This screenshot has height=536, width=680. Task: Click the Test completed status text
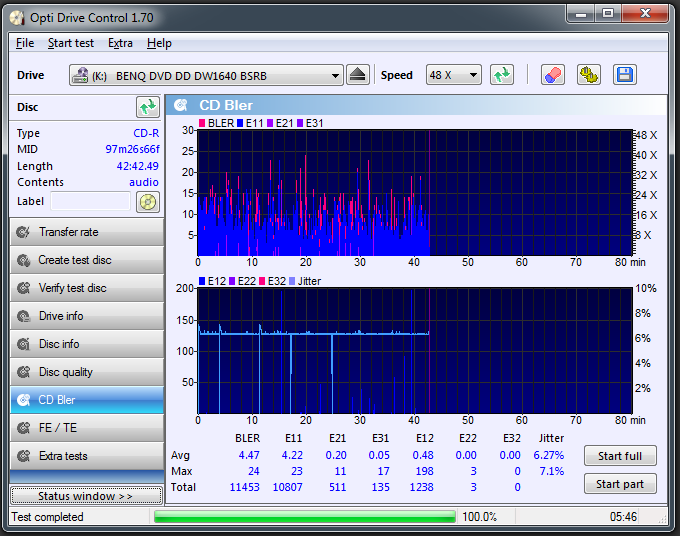click(47, 517)
